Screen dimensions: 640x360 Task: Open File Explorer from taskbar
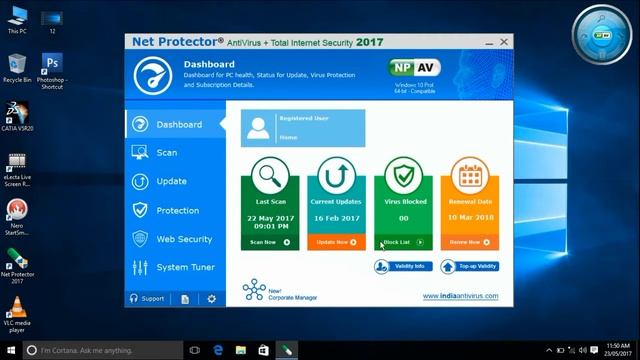[x=241, y=350]
